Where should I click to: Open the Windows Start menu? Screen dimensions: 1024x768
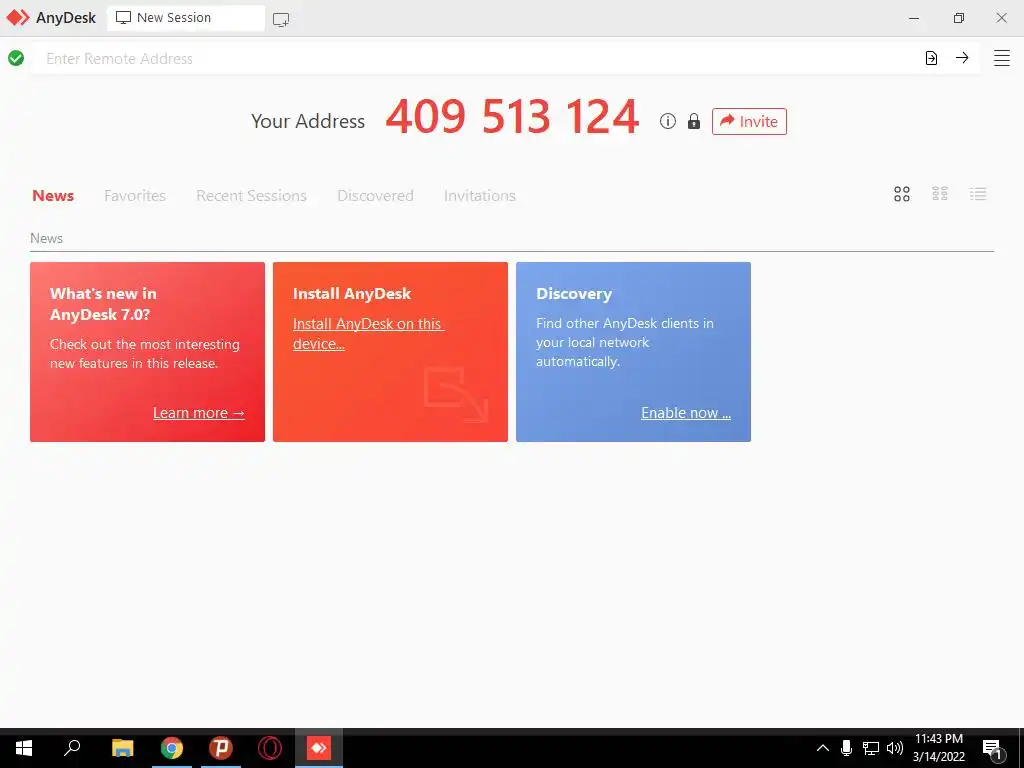click(24, 748)
